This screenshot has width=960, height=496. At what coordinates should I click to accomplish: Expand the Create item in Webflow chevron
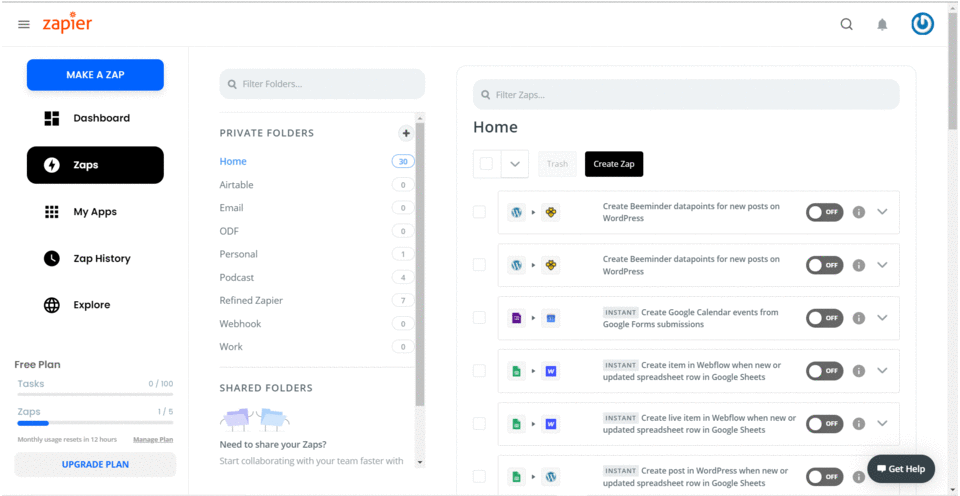[882, 370]
